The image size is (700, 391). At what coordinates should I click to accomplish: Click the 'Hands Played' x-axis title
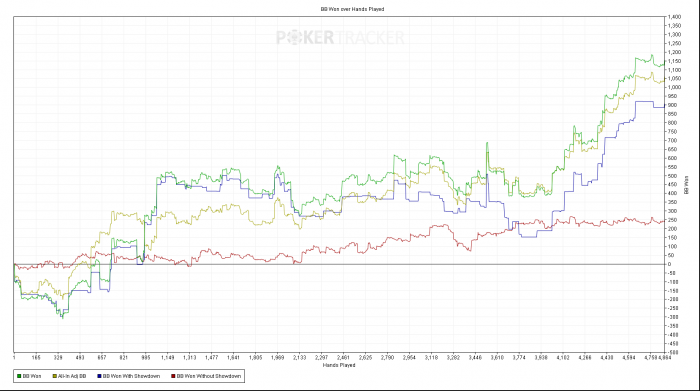click(339, 365)
